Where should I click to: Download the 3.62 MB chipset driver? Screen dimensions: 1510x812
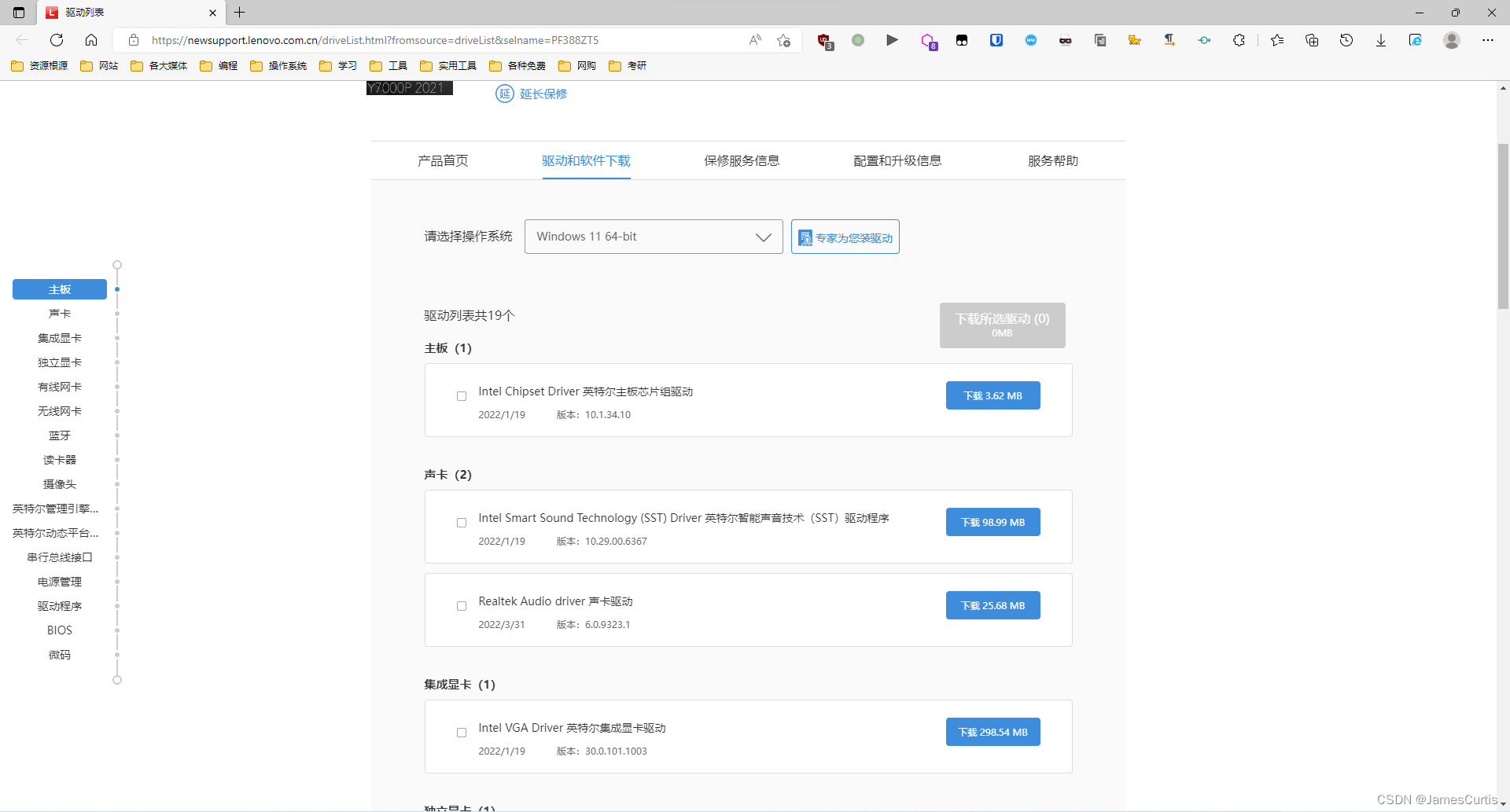click(x=993, y=395)
